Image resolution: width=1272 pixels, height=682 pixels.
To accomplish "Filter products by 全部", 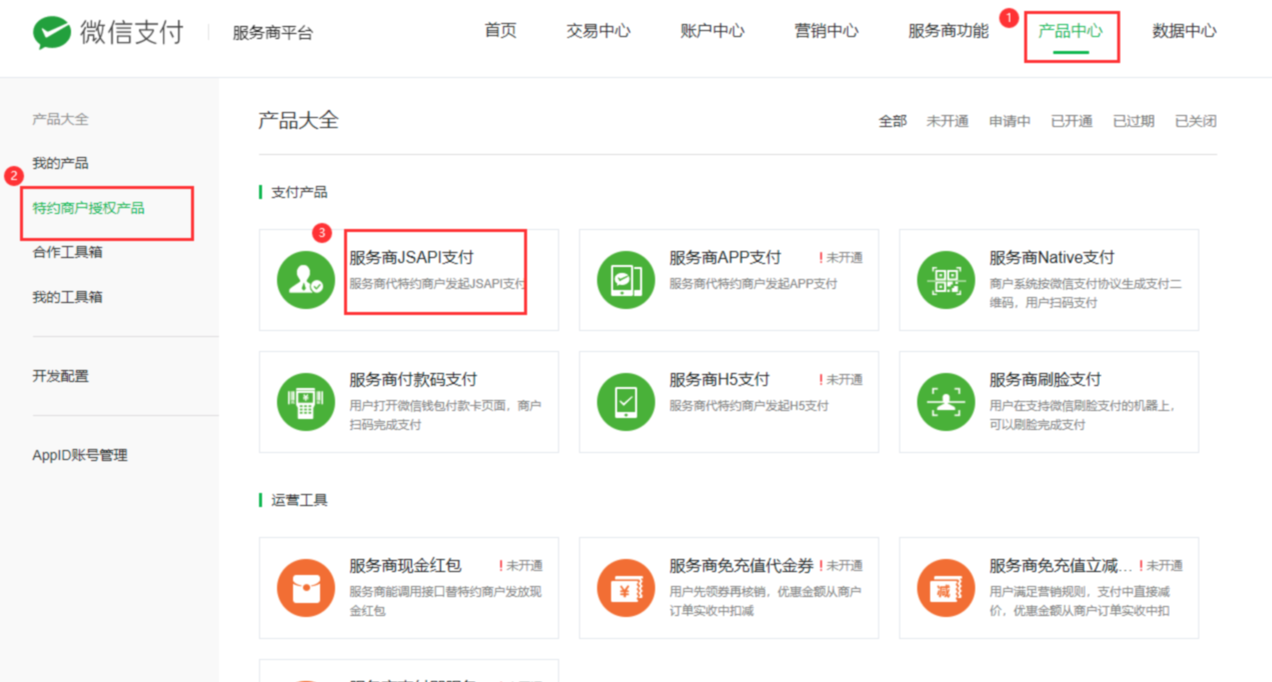I will 892,121.
